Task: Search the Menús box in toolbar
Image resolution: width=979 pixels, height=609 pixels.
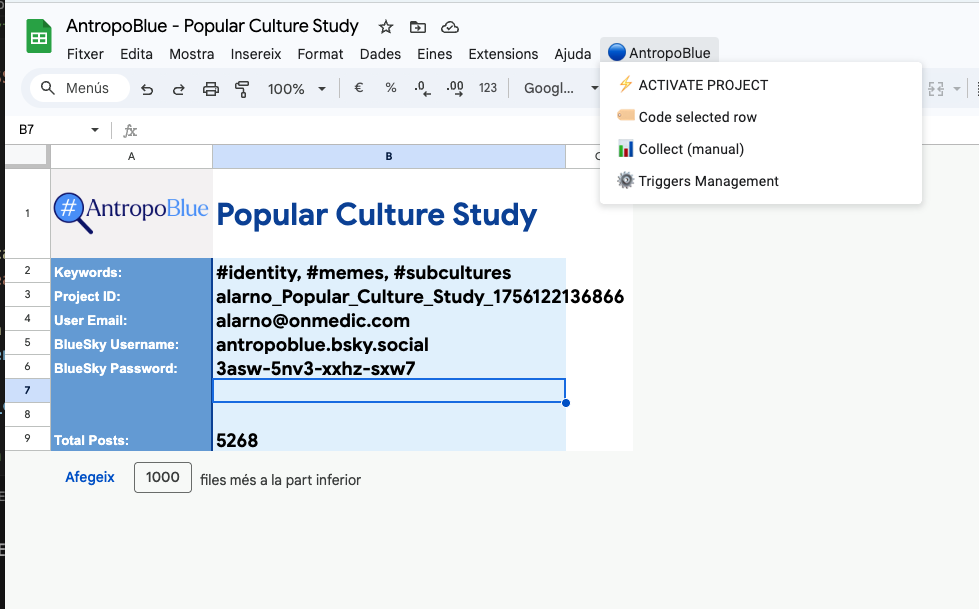Action: [80, 88]
